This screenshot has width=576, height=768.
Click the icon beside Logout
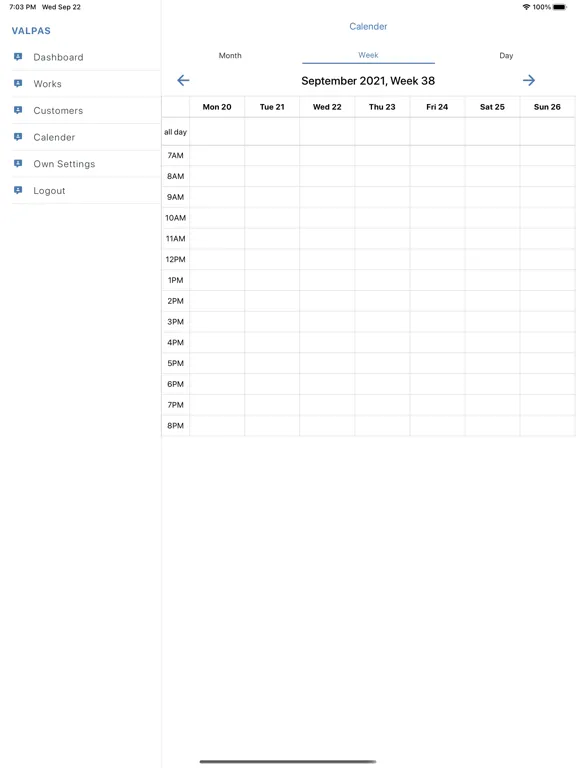18,191
